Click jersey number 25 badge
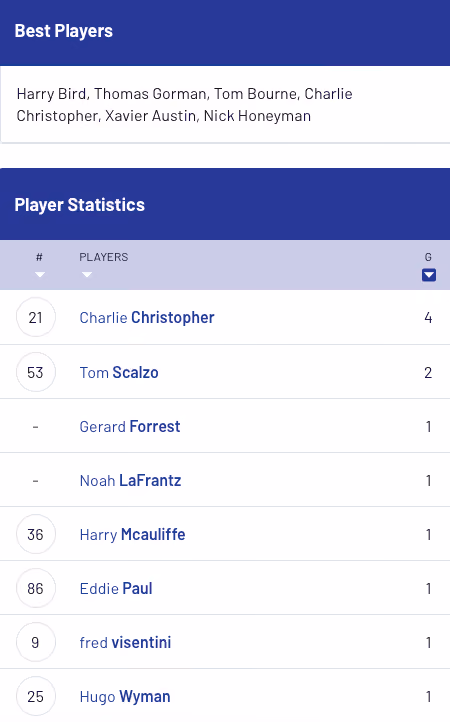 coord(35,696)
